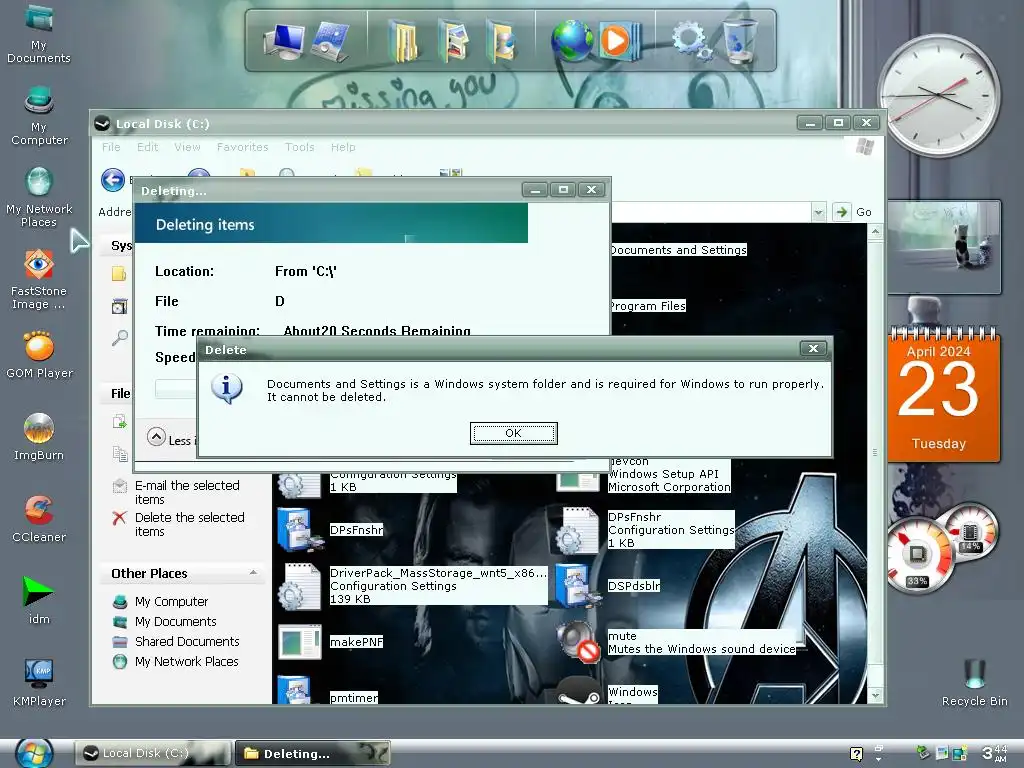The image size is (1024, 768).
Task: Open My Documents link in Other Places
Action: pyautogui.click(x=175, y=622)
